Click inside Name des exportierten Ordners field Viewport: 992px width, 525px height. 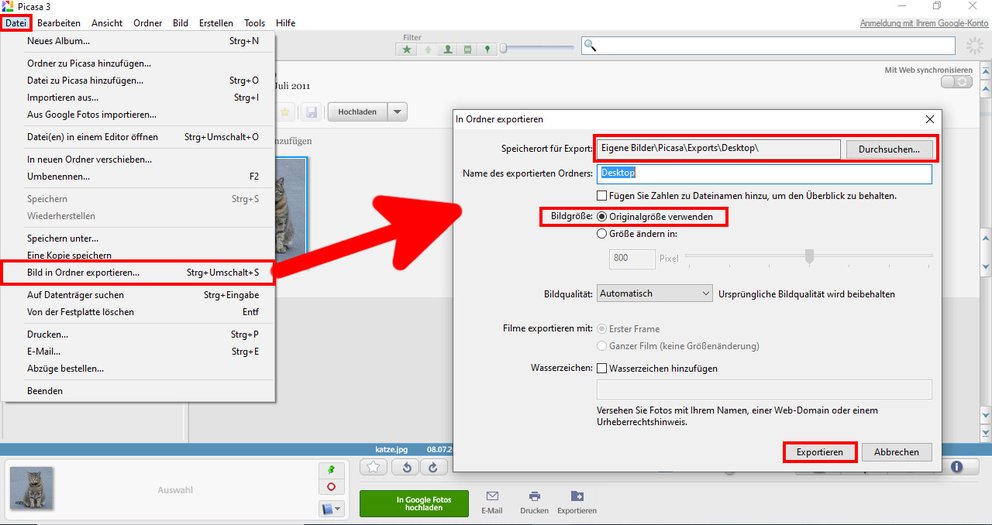click(x=764, y=173)
